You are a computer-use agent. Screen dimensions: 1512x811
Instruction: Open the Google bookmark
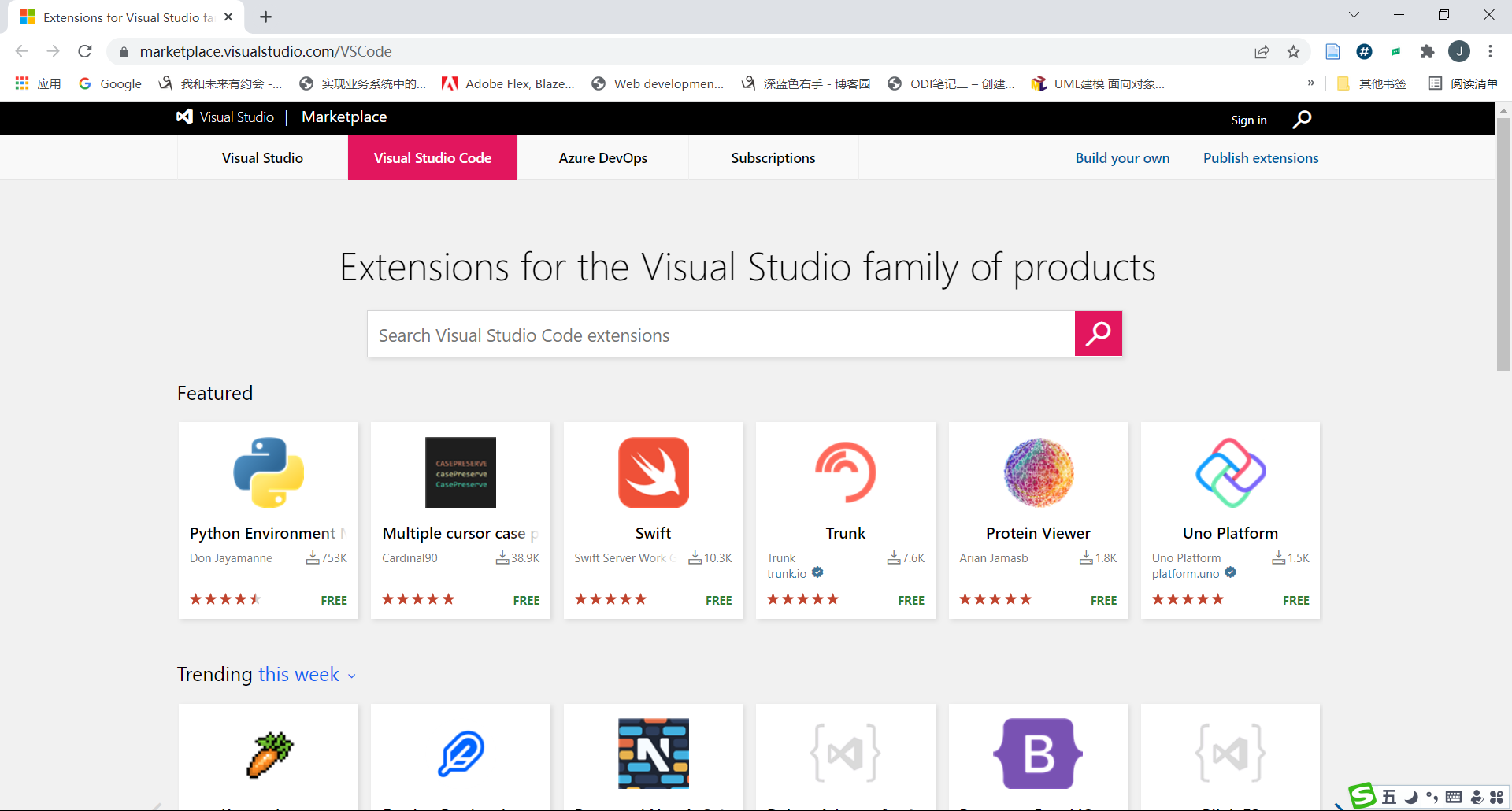click(110, 83)
